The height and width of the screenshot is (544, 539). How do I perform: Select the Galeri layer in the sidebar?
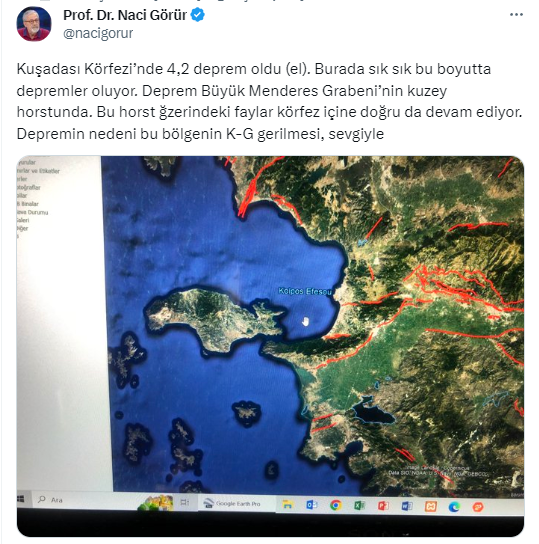tap(23, 220)
